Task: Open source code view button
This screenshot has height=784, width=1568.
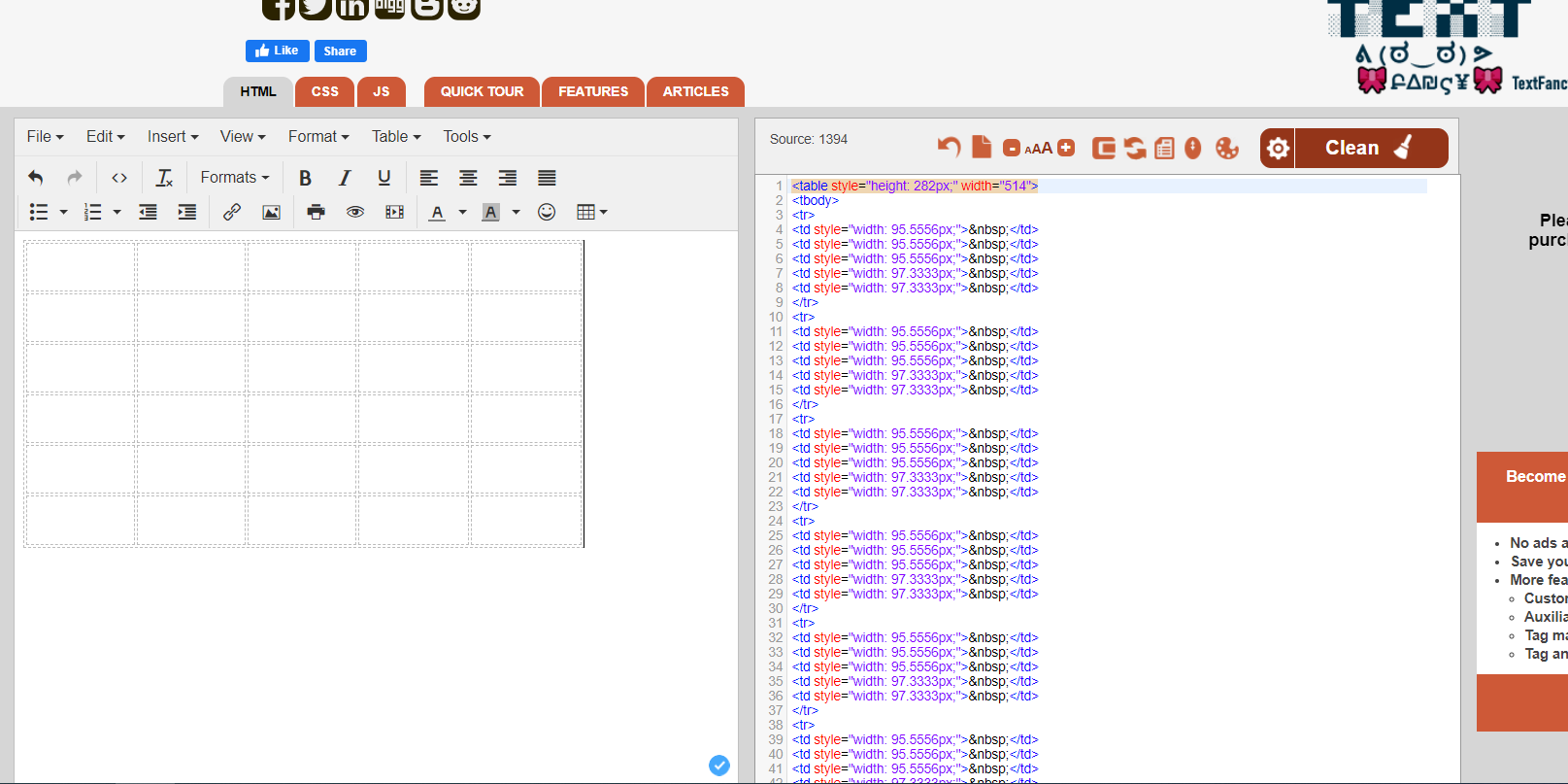Action: 119,178
